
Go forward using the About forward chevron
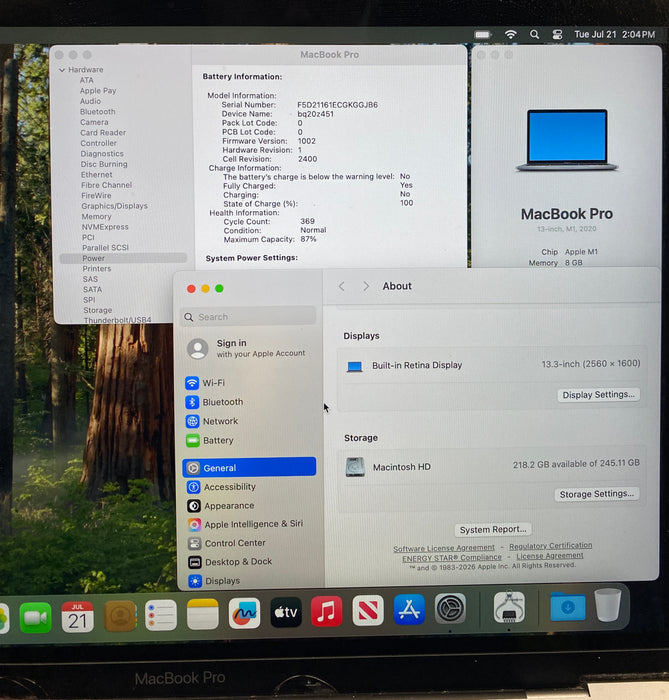click(x=366, y=286)
